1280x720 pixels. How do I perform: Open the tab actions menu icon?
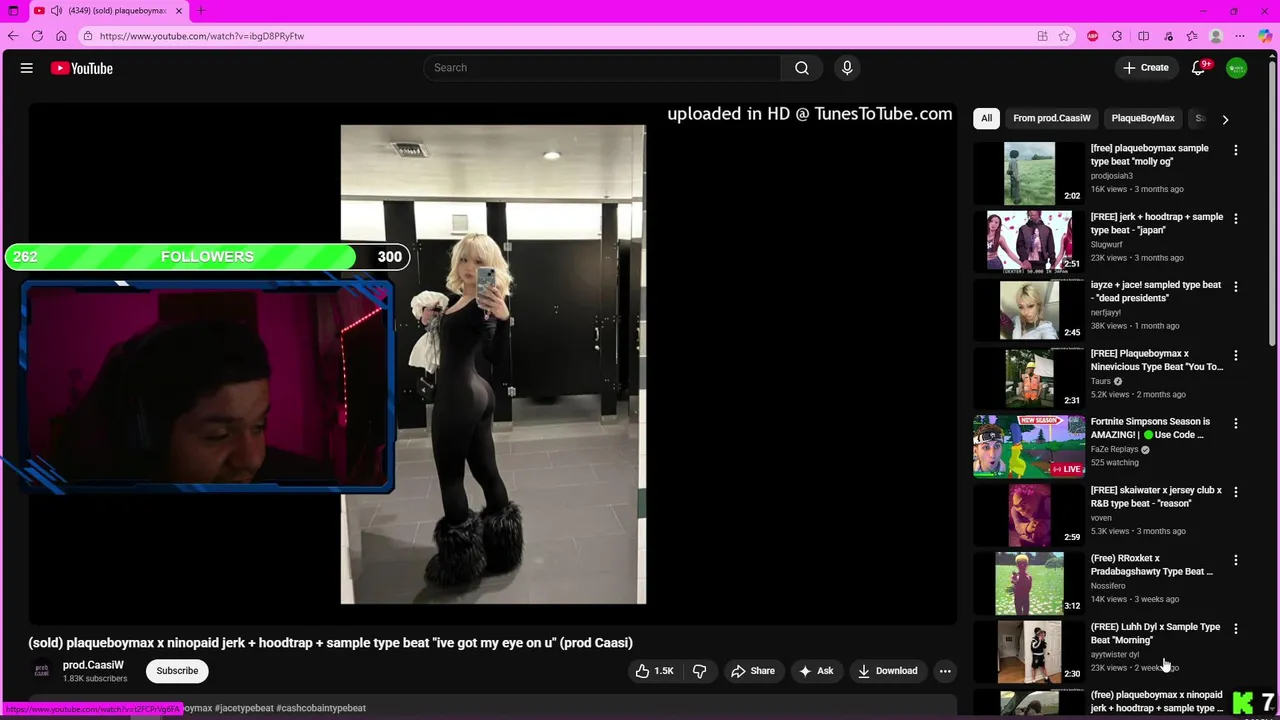[13, 11]
